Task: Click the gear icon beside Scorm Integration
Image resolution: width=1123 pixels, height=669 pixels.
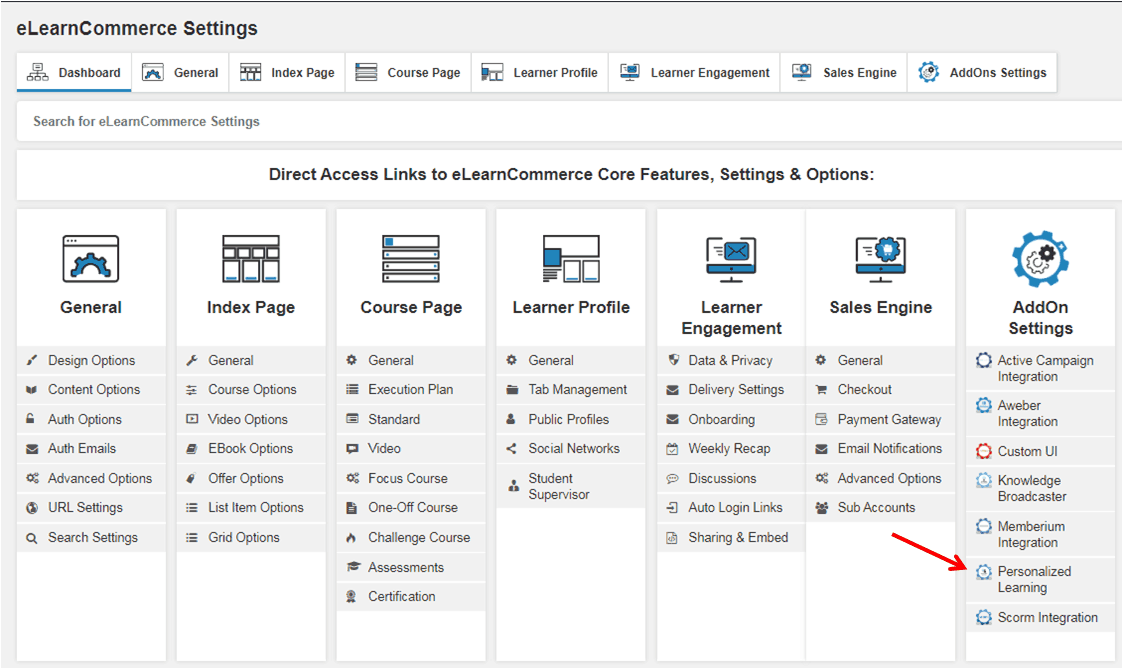Action: point(984,617)
